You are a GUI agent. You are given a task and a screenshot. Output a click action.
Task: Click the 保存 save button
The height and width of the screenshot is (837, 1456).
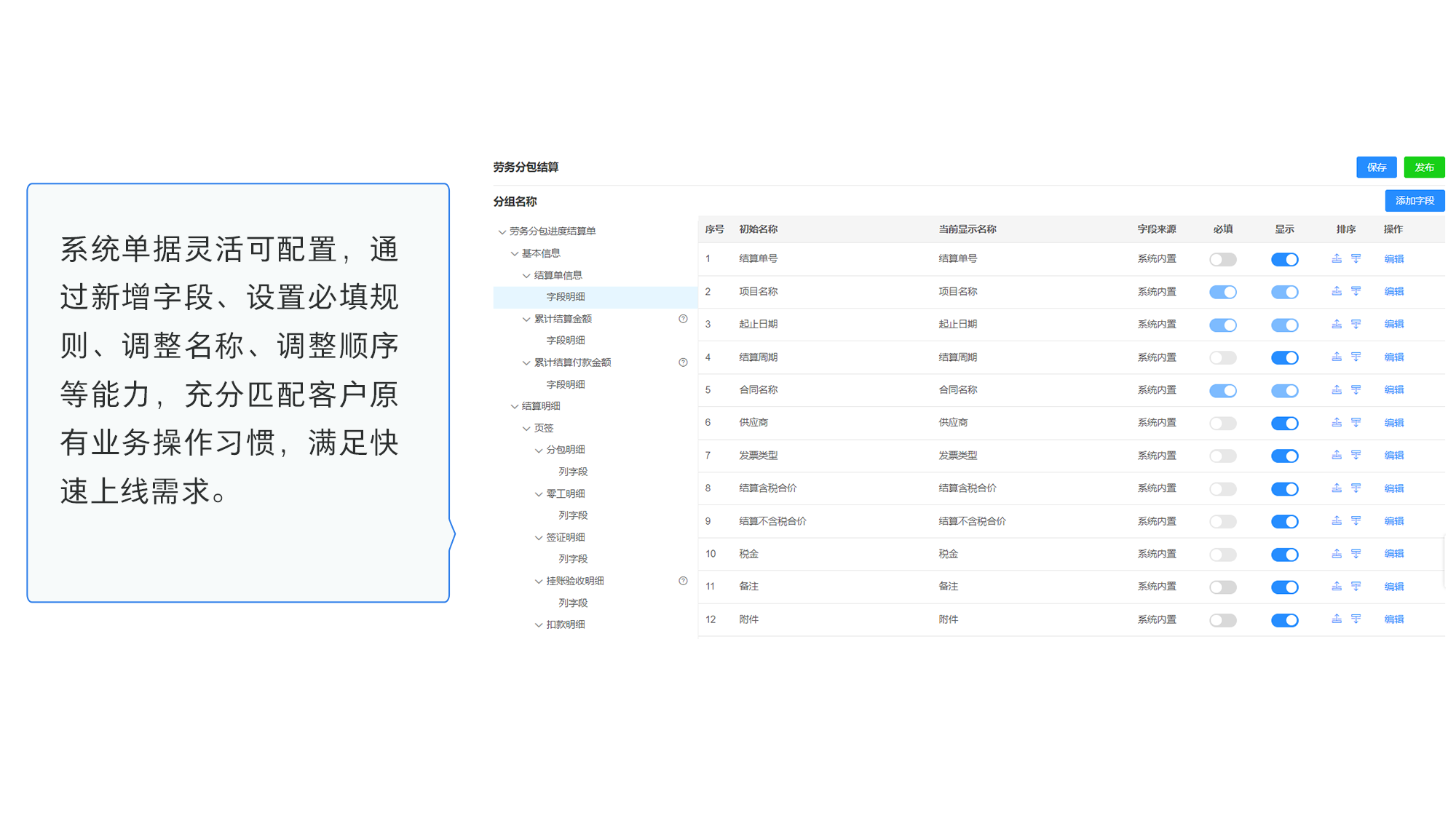click(1376, 167)
